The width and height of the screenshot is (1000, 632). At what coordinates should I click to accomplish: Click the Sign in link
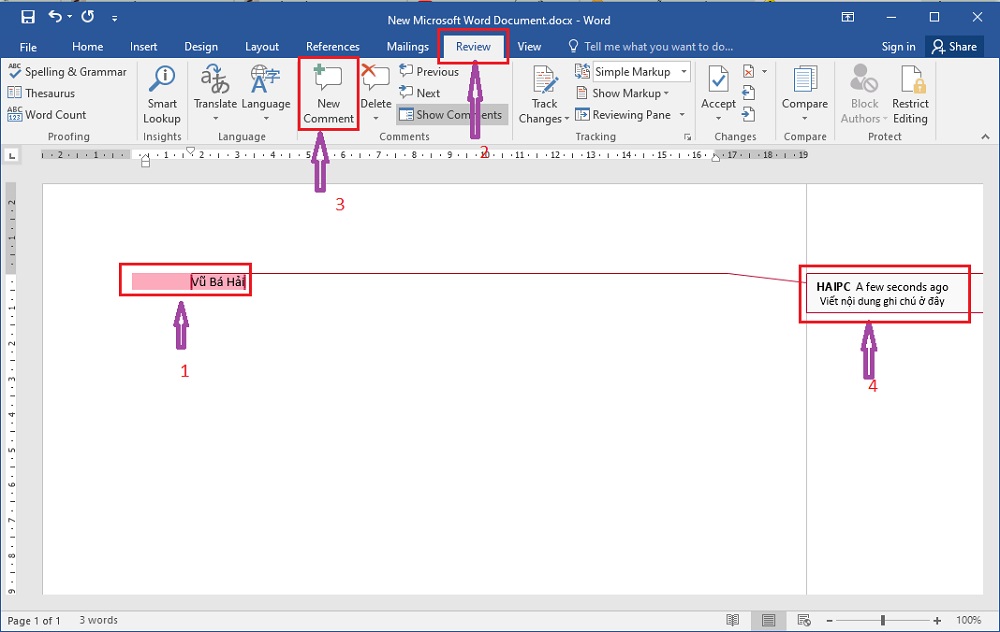tap(898, 47)
